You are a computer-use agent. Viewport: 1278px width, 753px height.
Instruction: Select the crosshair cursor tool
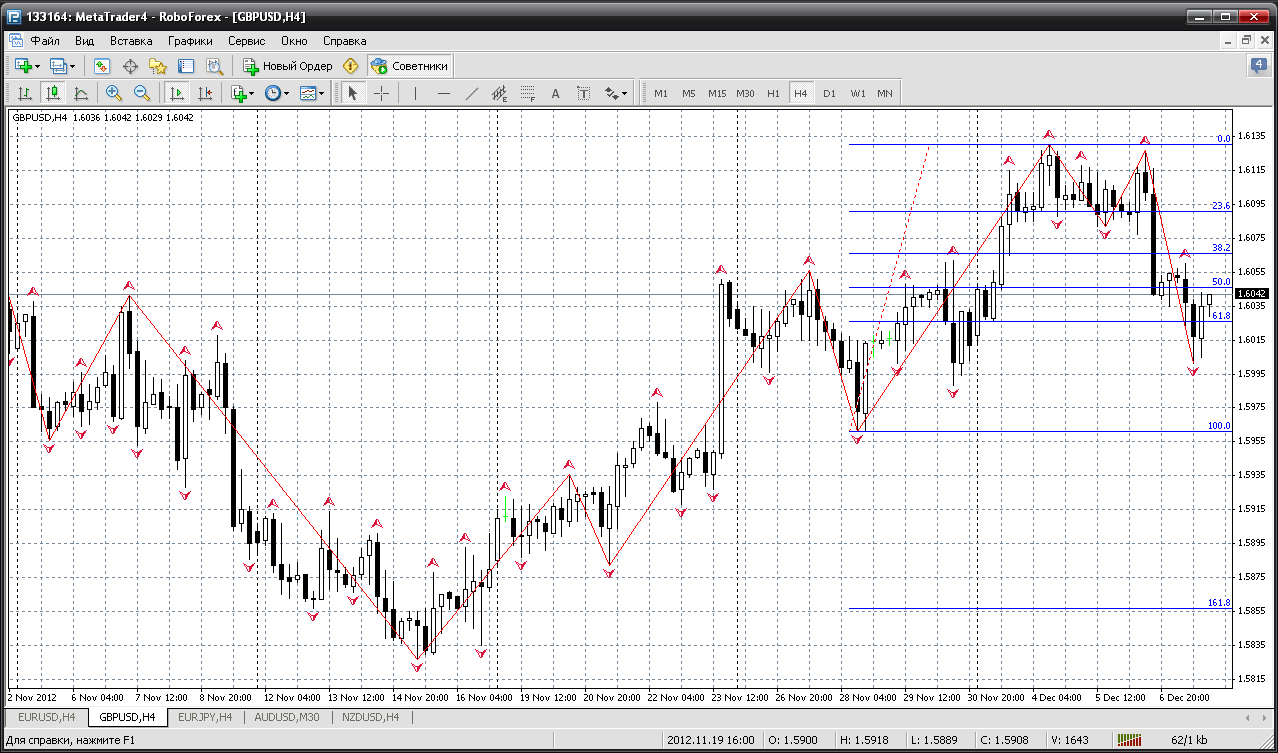tap(382, 93)
